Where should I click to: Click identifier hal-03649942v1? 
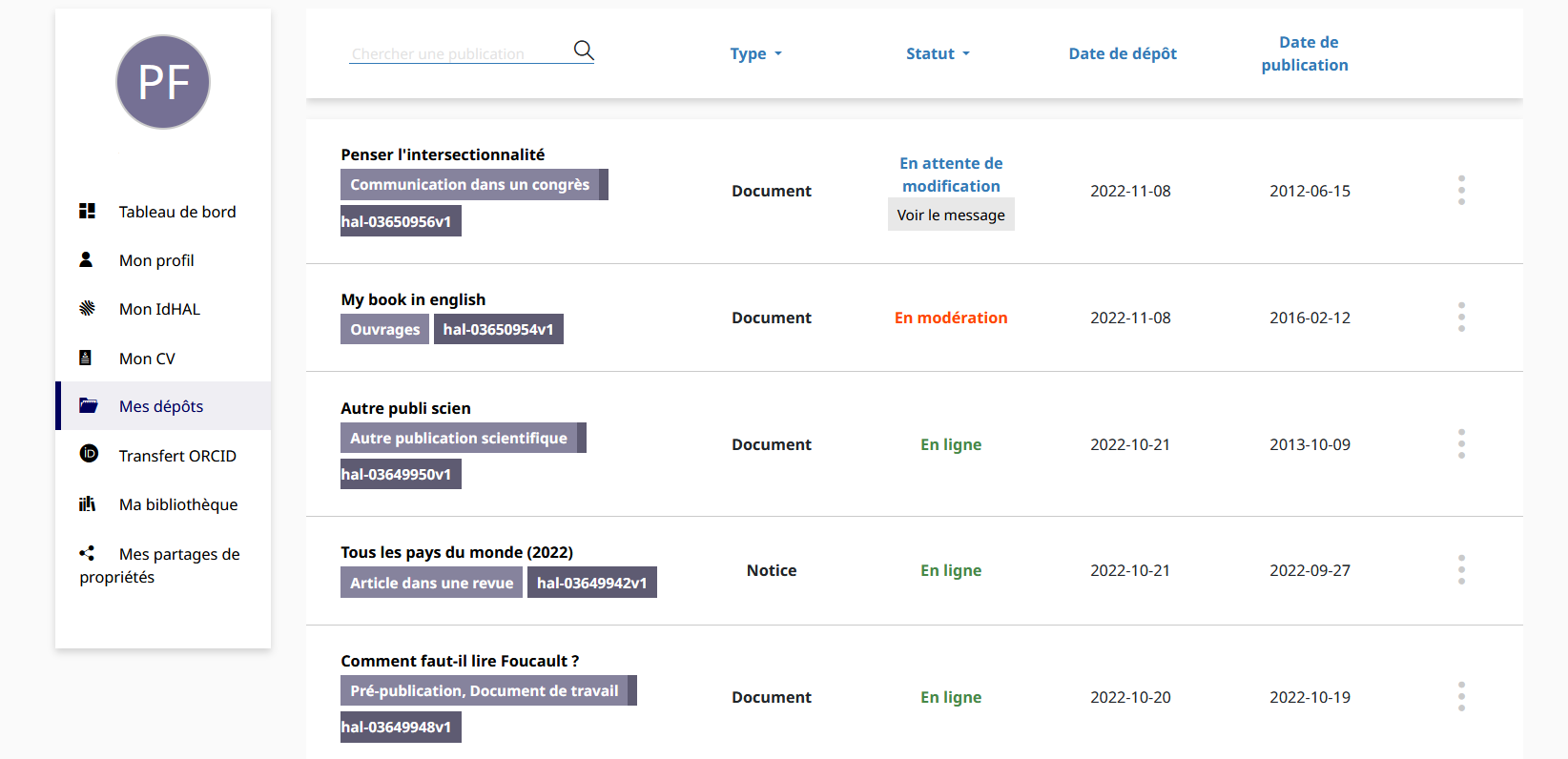tap(592, 583)
